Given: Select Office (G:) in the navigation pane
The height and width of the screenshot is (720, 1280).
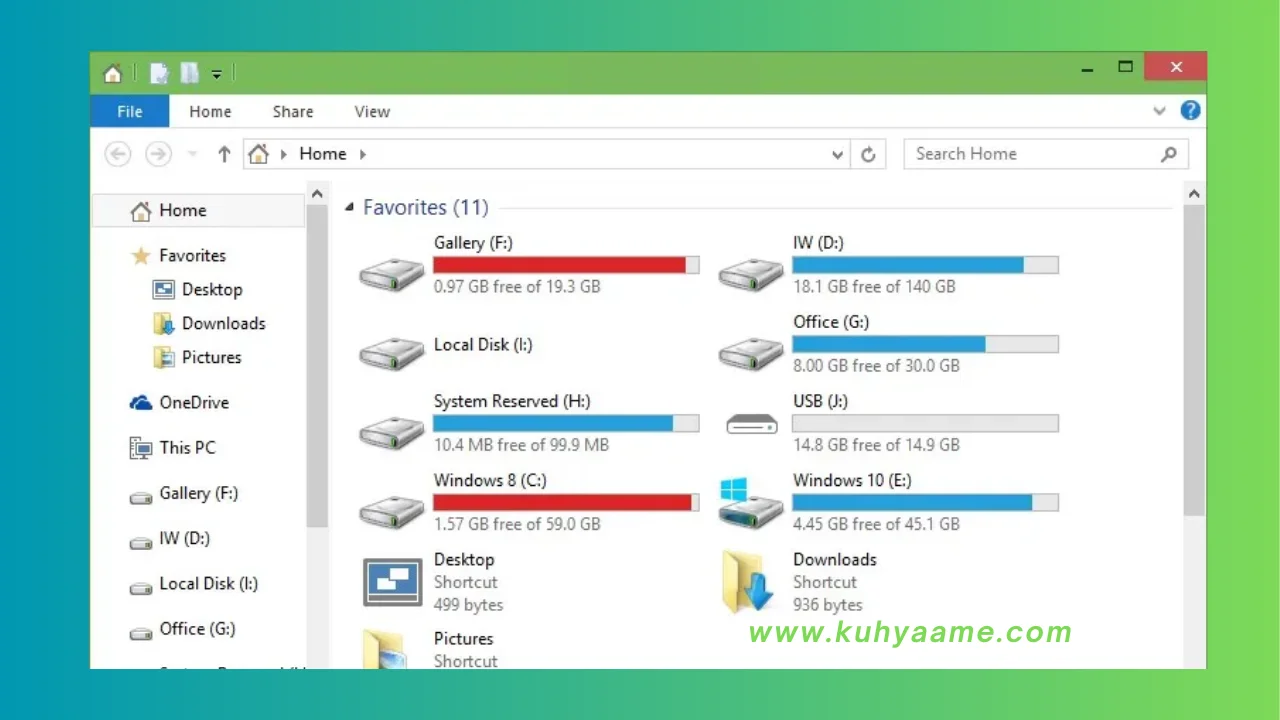Looking at the screenshot, I should 197,629.
